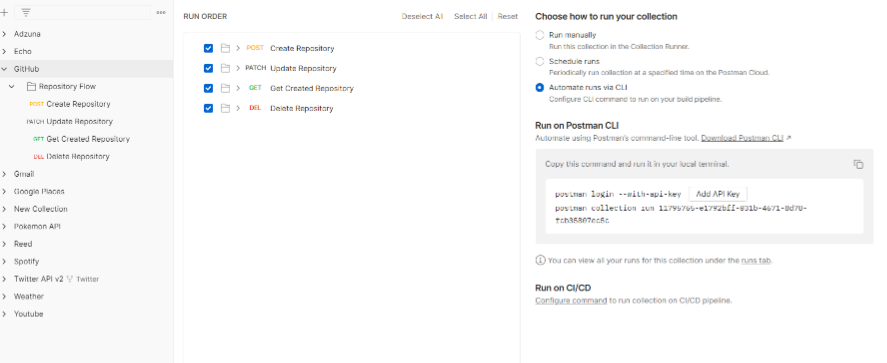Click Reset in run order header

coord(507,16)
